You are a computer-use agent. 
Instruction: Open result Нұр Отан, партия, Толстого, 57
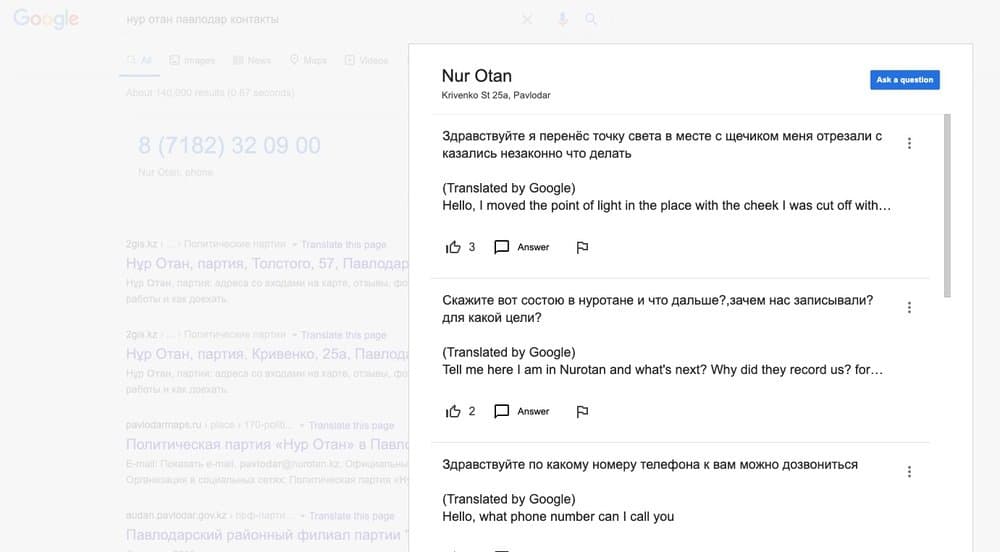[x=267, y=263]
